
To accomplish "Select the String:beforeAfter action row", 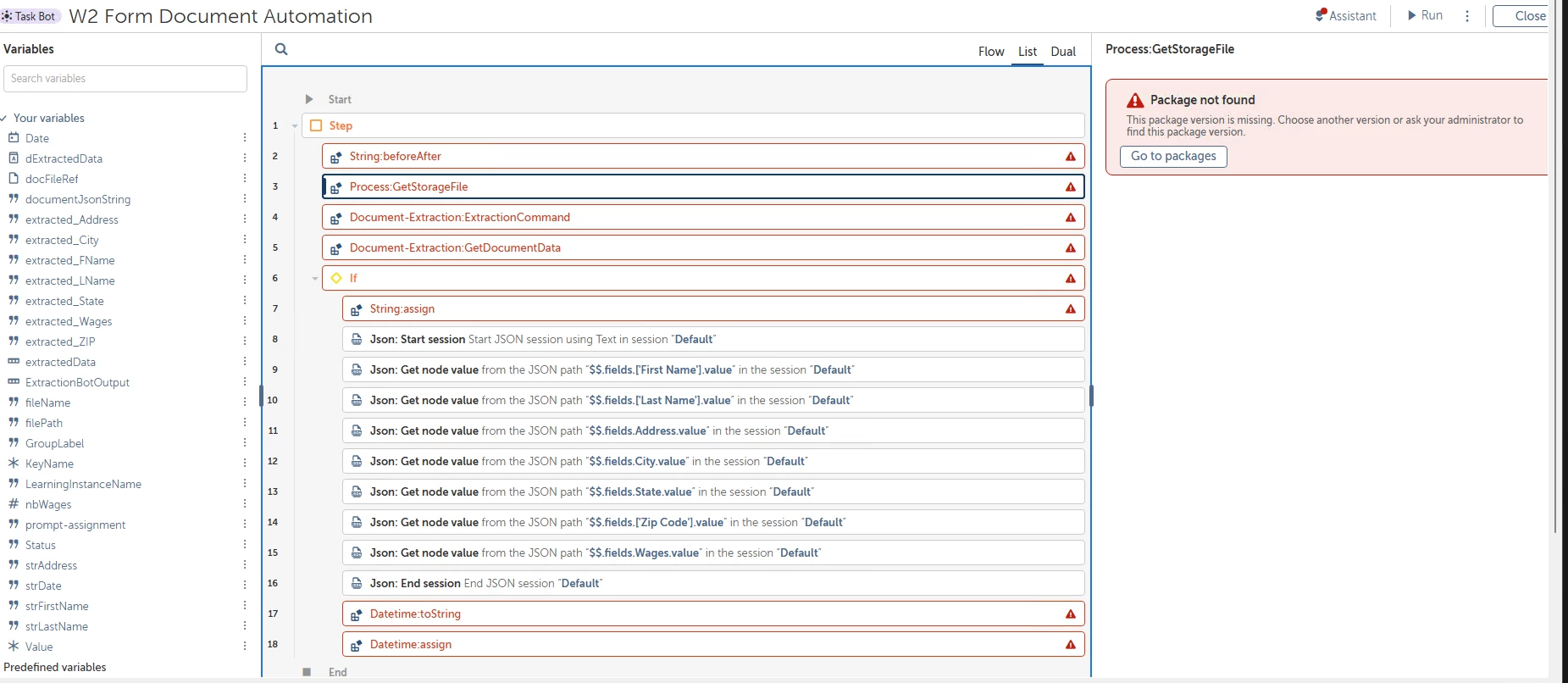I will pos(703,156).
